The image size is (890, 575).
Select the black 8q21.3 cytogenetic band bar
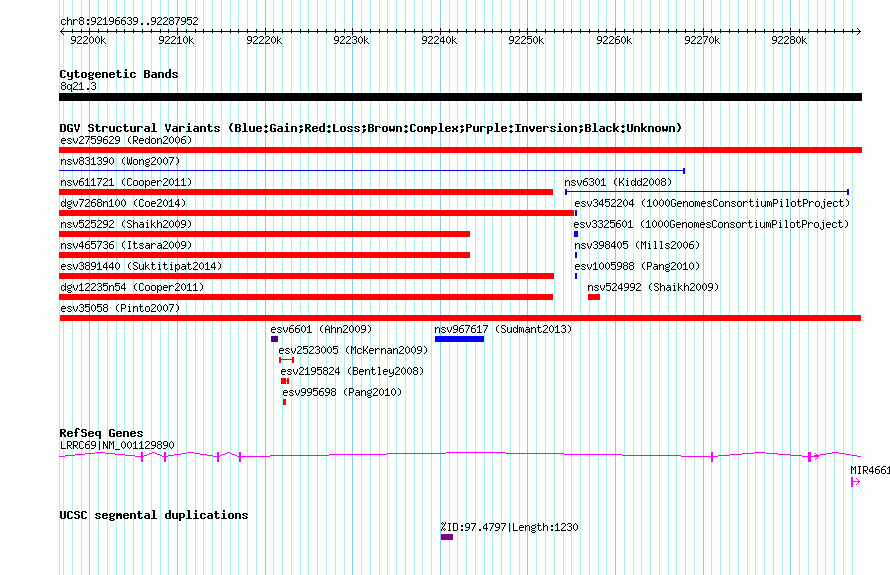460,97
